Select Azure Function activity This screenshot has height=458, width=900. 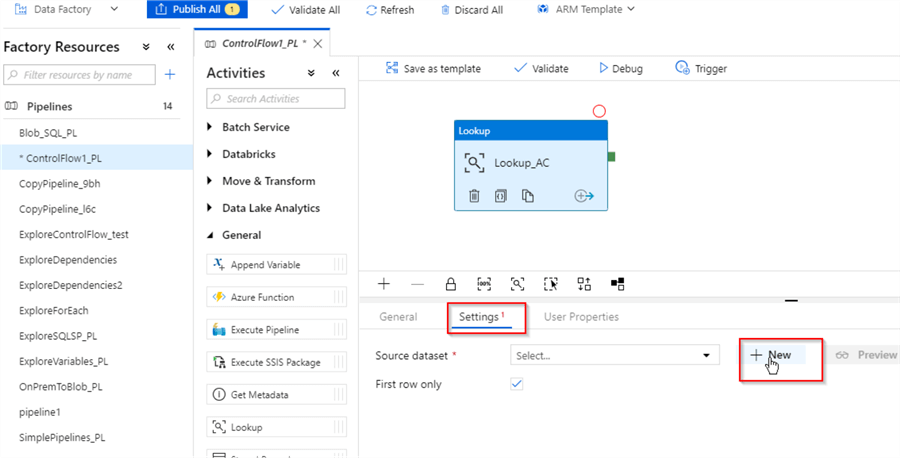point(277,297)
